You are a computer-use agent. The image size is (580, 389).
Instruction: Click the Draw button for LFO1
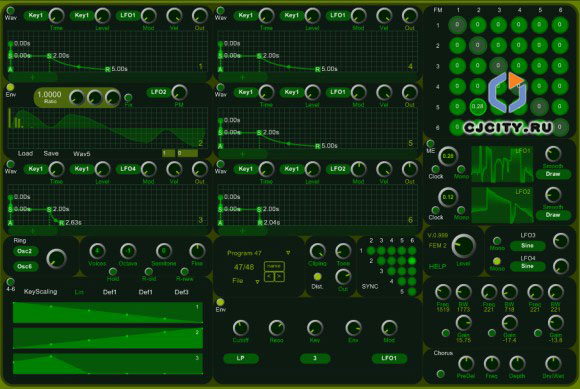(x=553, y=174)
